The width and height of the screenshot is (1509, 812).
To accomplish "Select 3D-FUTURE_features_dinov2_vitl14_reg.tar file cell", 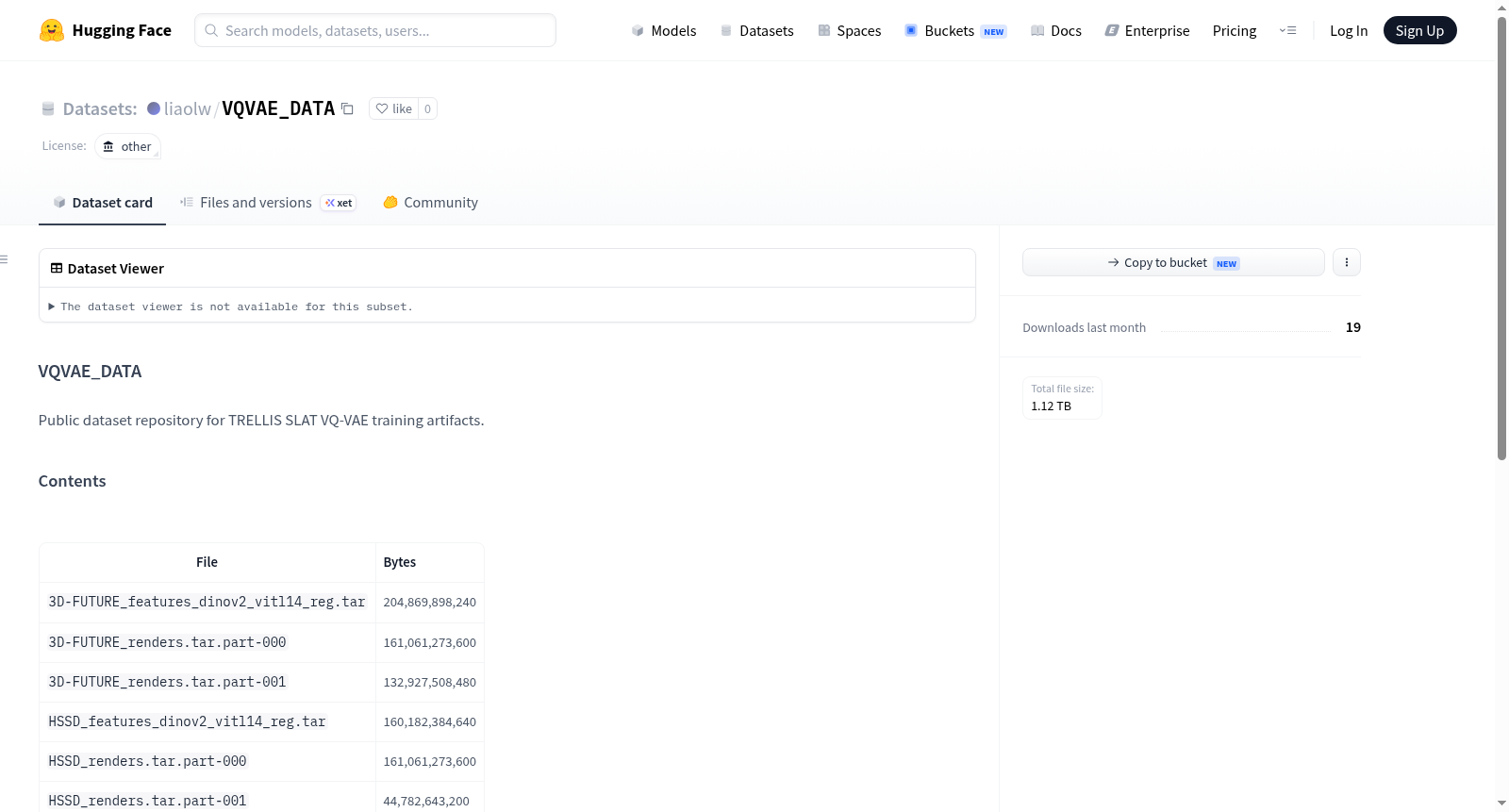I will coord(207,602).
